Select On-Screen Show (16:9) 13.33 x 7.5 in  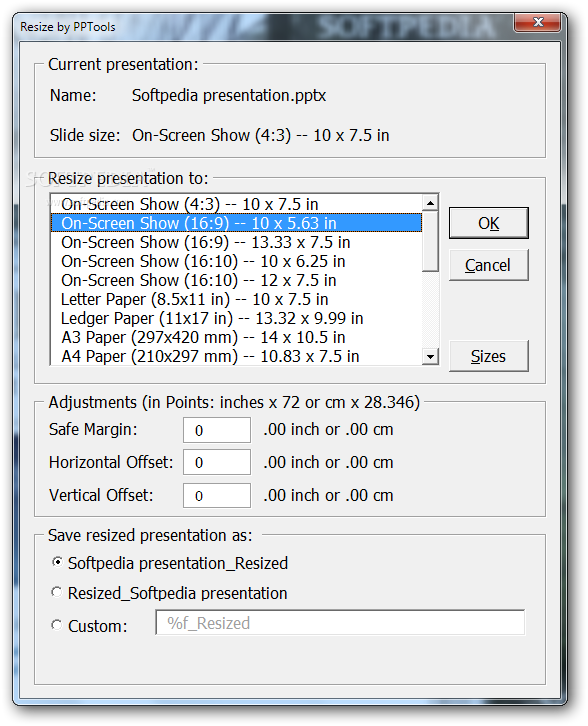coord(236,242)
